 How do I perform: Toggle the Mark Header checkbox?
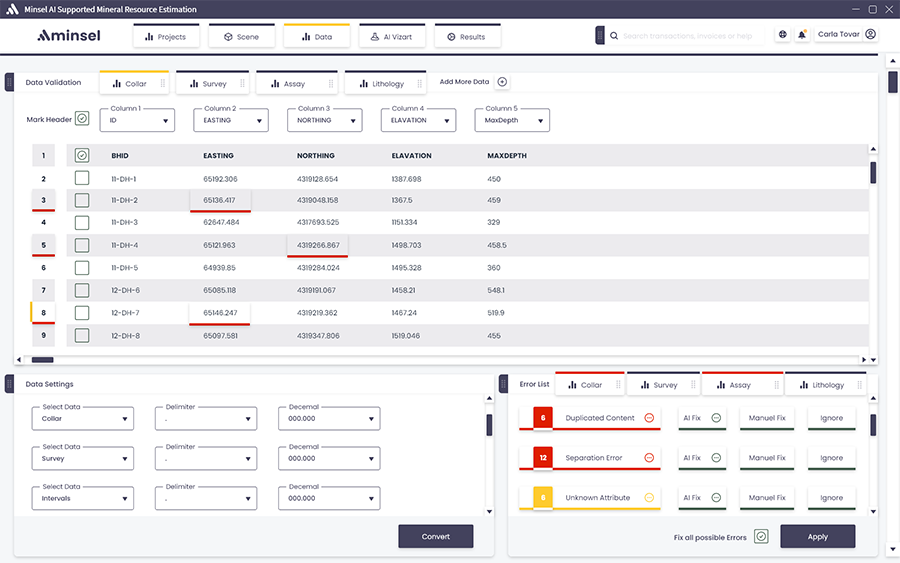click(82, 119)
